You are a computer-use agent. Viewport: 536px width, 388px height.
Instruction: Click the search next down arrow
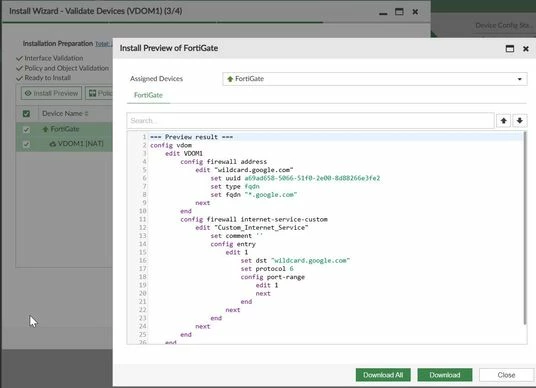coord(519,121)
